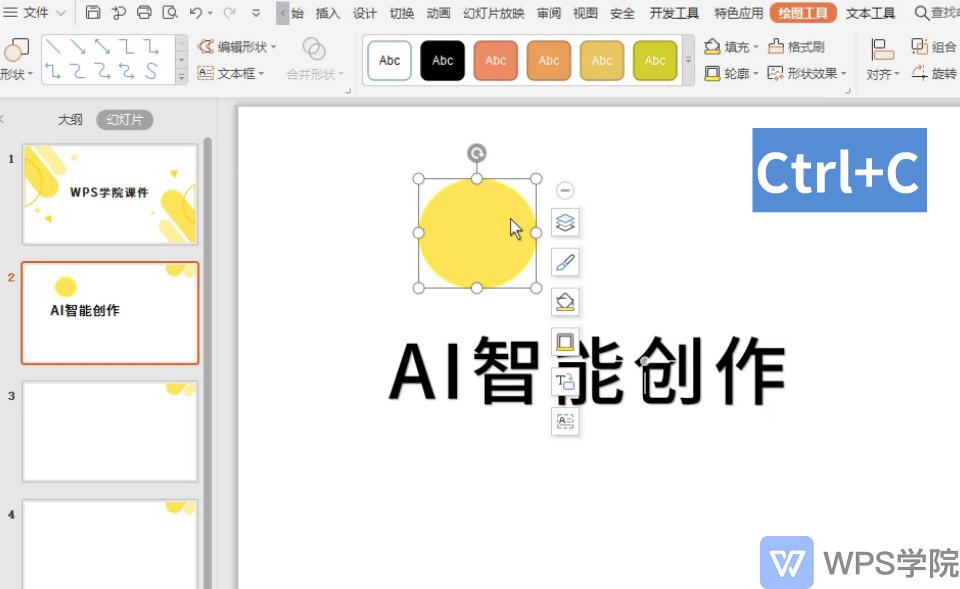Click the Format Painter (格式刷) button
The width and height of the screenshot is (960, 589).
(796, 47)
